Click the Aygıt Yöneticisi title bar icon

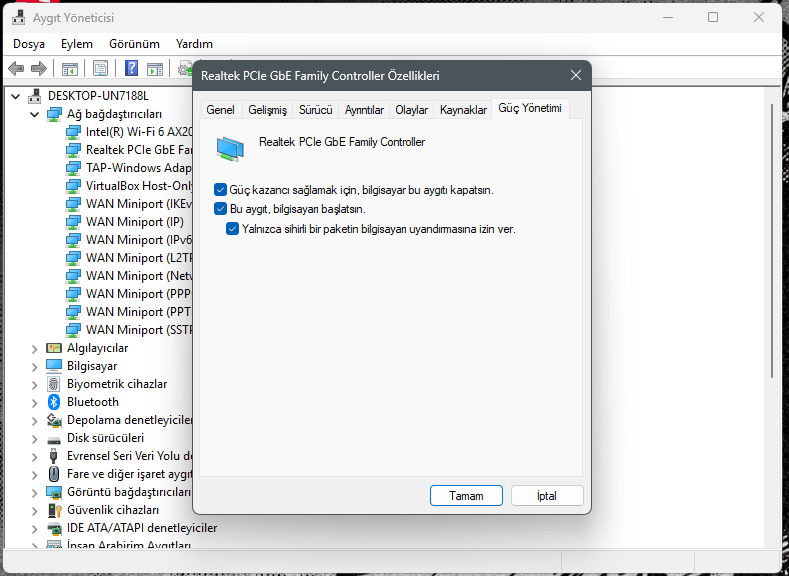[19, 18]
